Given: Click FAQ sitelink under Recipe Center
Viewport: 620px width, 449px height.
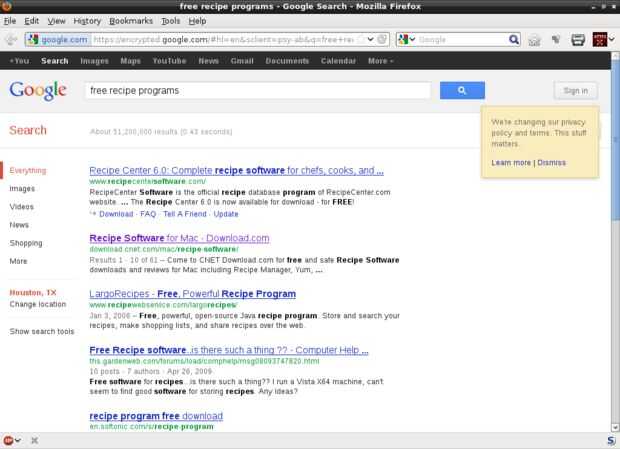Looking at the screenshot, I should pyautogui.click(x=148, y=214).
